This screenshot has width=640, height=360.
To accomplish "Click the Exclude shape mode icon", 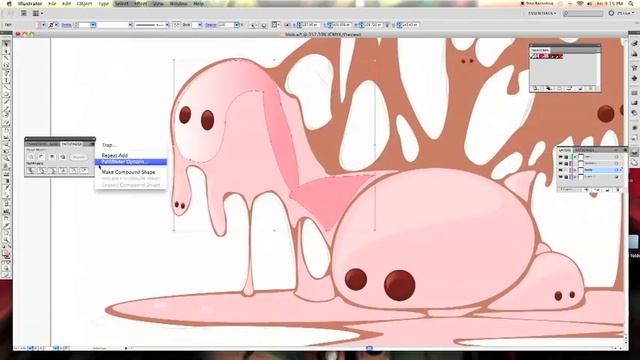I will point(62,157).
